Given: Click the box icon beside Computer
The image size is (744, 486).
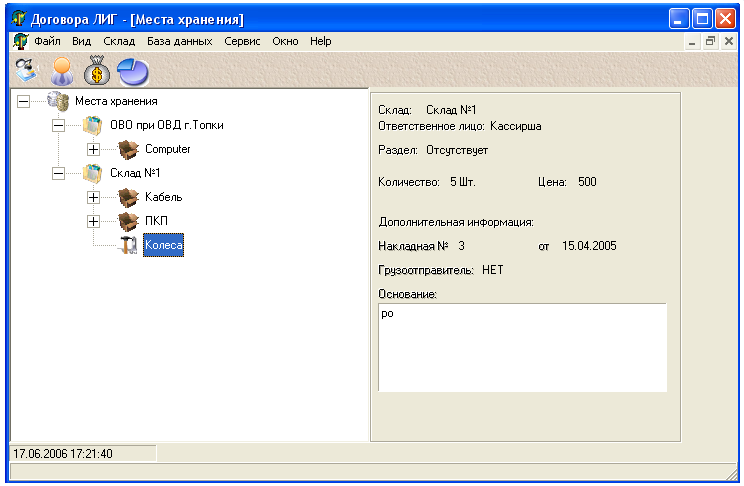Looking at the screenshot, I should pyautogui.click(x=128, y=150).
